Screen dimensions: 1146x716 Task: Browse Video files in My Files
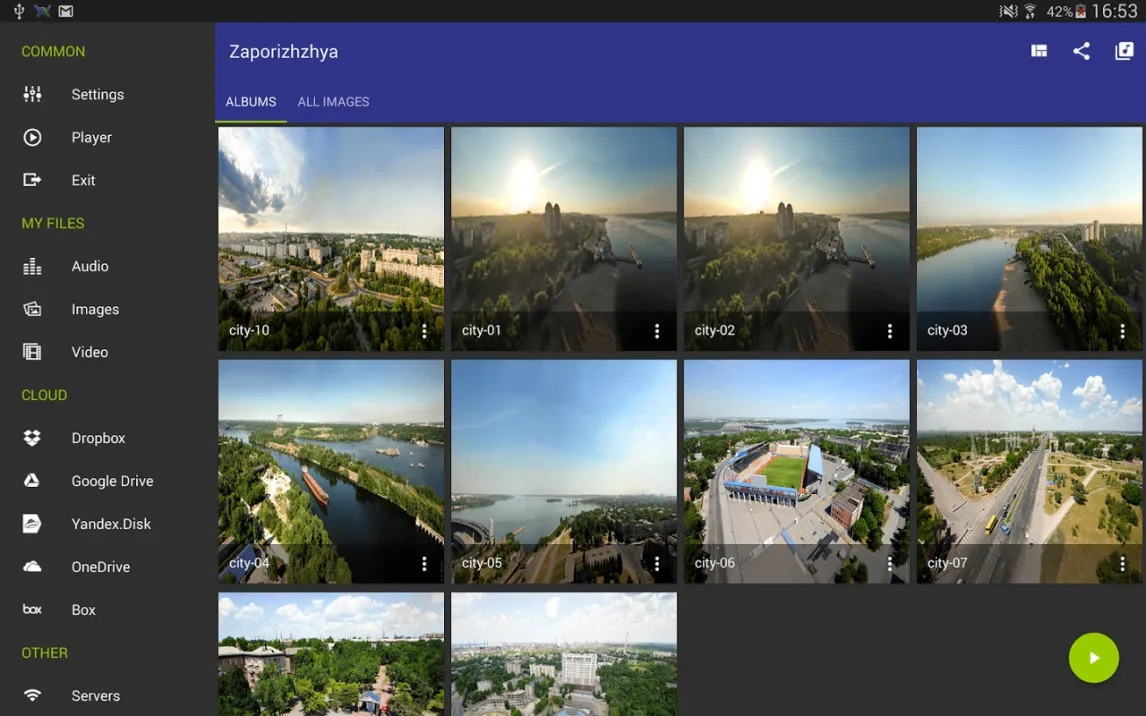pos(89,352)
